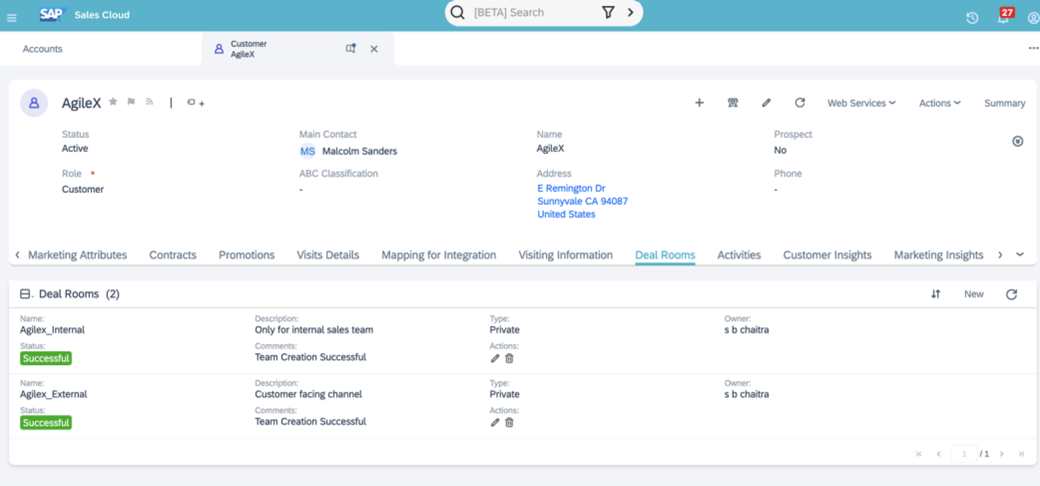Switch to the Activities tab

(x=739, y=255)
